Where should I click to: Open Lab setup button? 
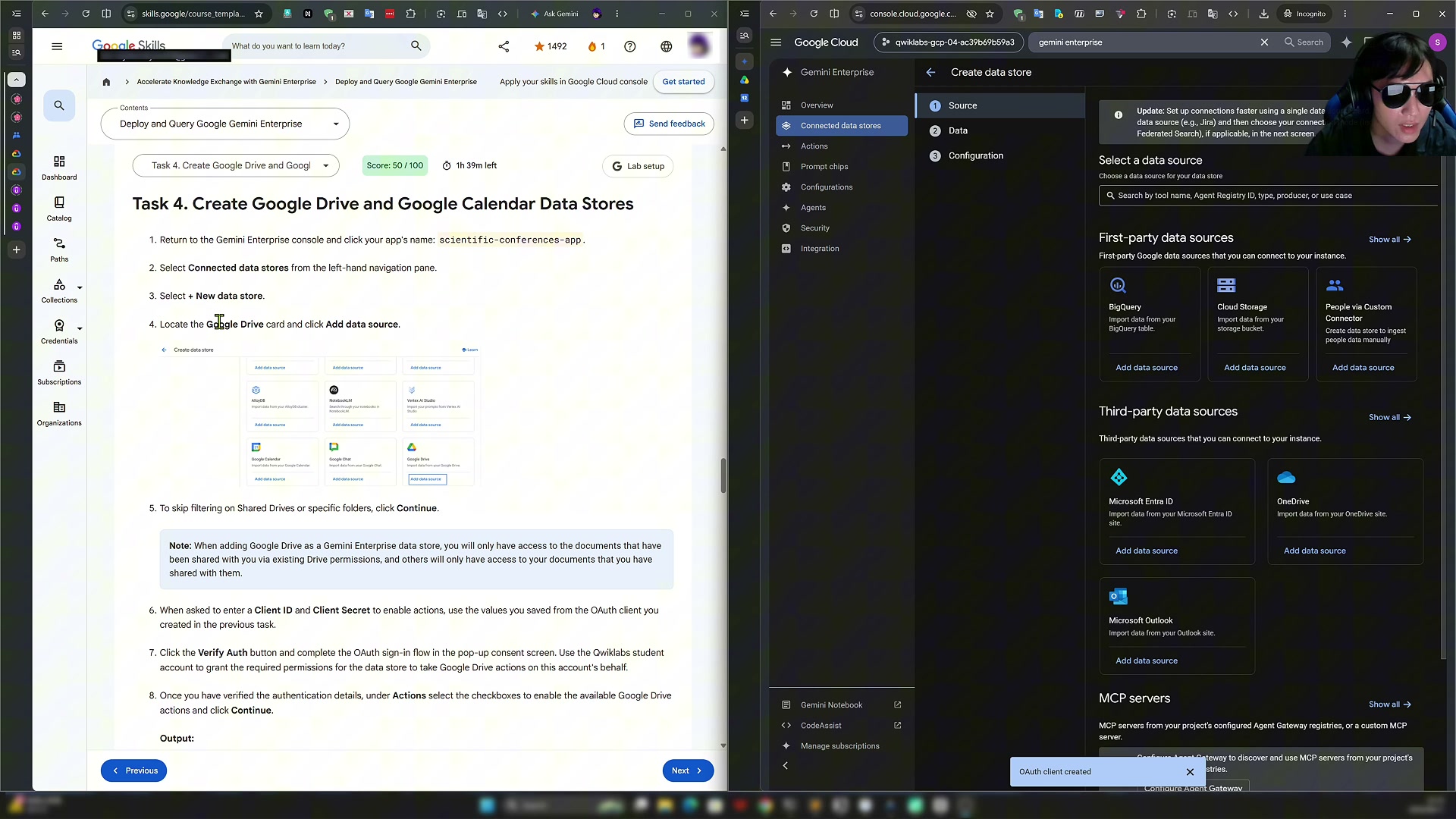638,166
